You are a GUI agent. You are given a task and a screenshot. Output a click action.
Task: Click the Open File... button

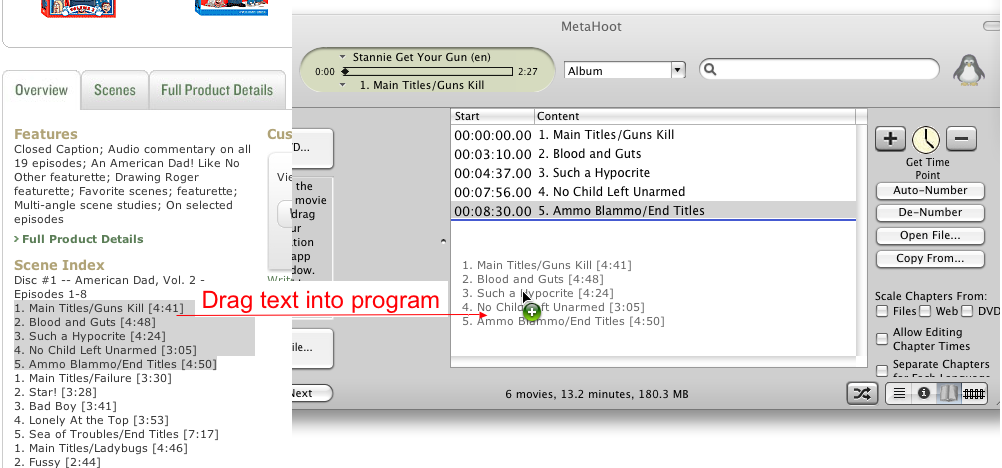pyautogui.click(x=930, y=235)
